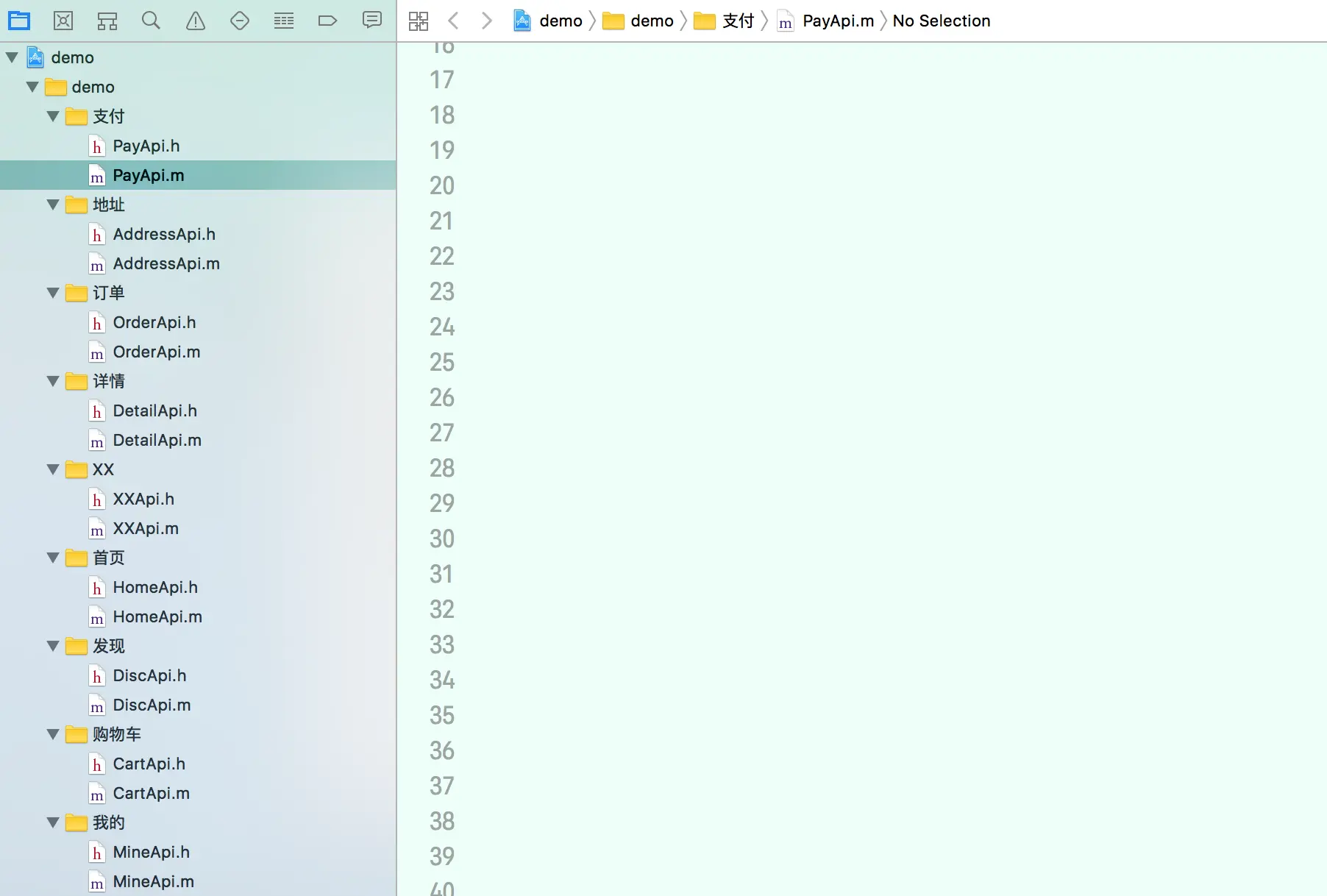The image size is (1327, 896).
Task: Collapse the demo project root
Action: [12, 57]
